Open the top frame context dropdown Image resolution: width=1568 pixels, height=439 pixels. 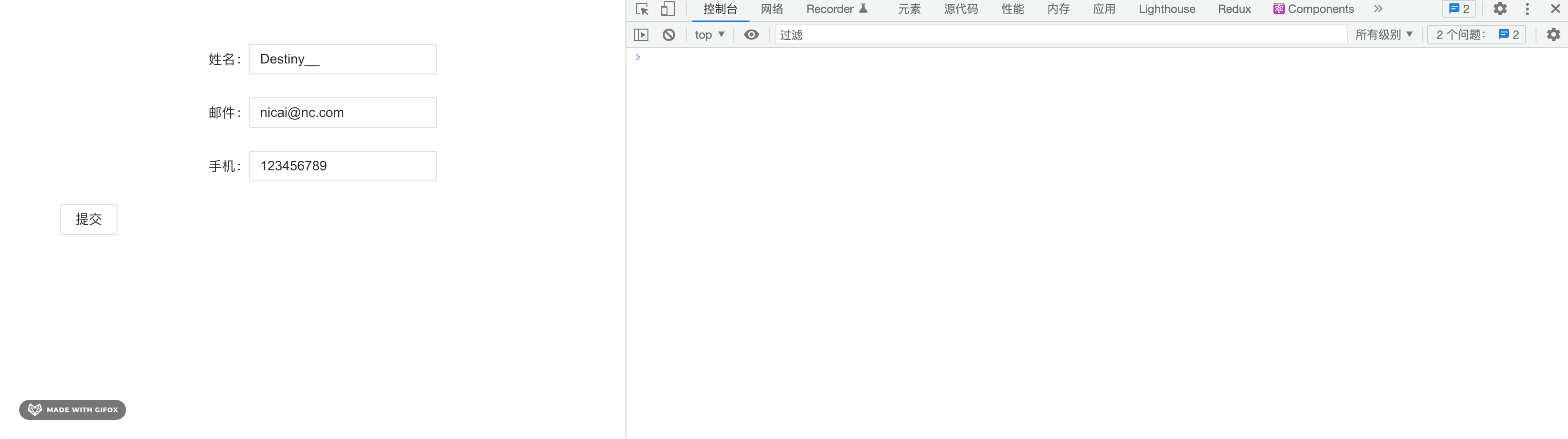pyautogui.click(x=709, y=35)
